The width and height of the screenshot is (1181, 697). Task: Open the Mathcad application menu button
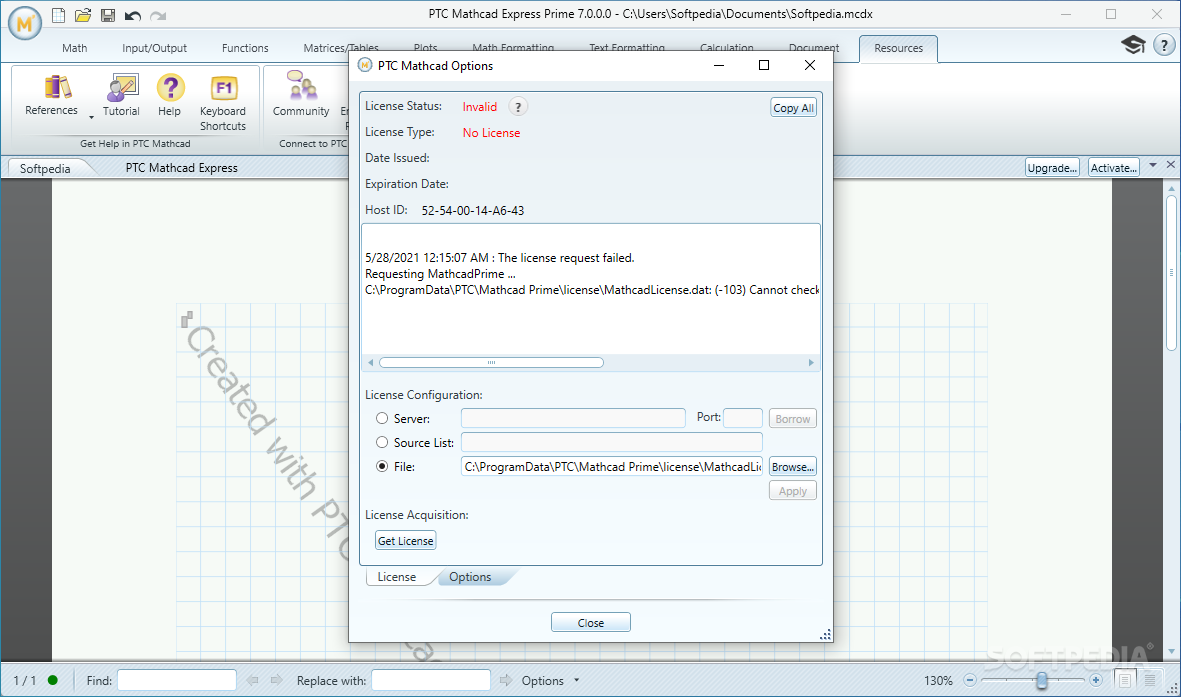(x=25, y=23)
